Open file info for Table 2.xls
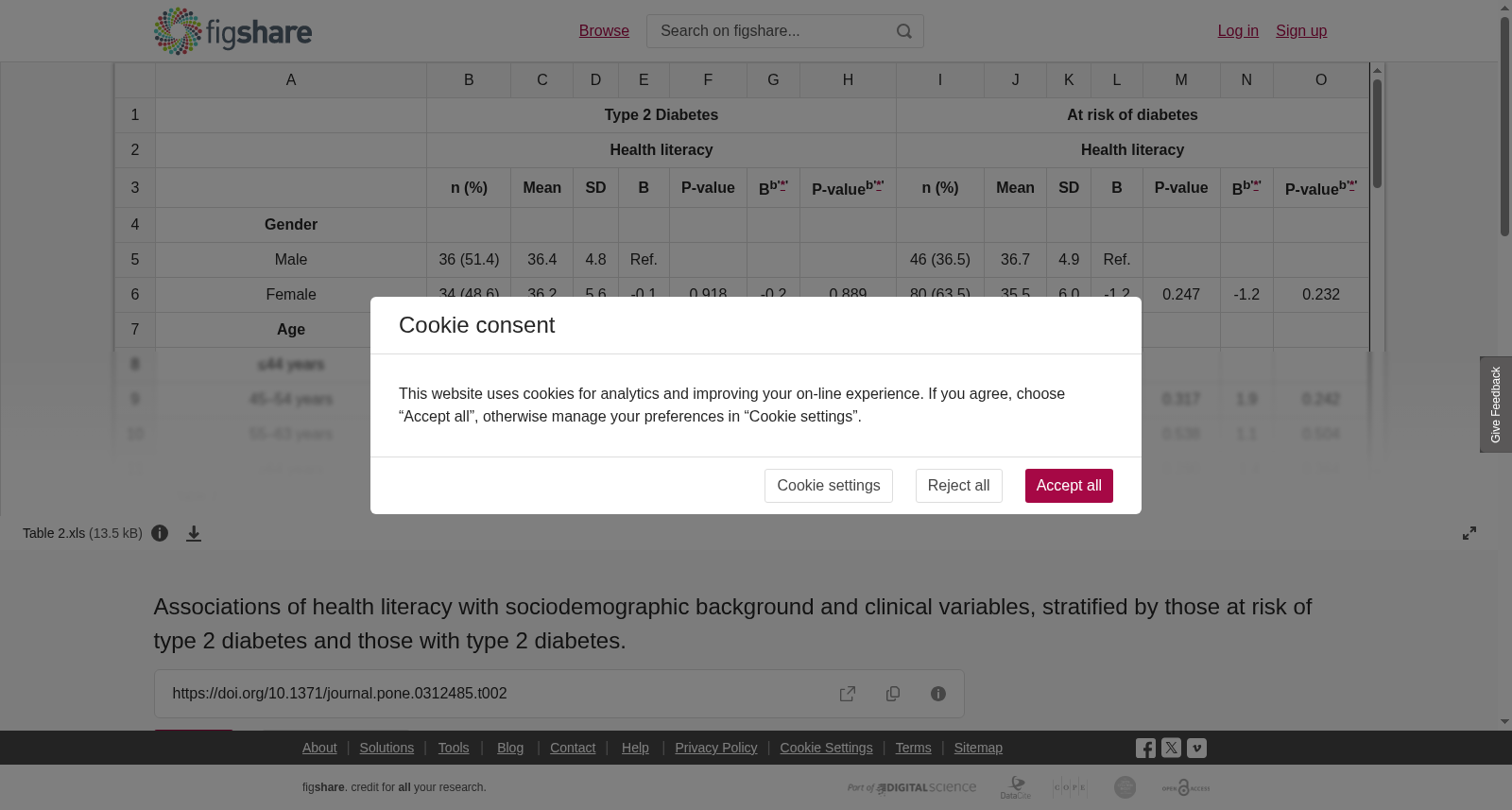Viewport: 1512px width, 810px height. coord(160,533)
